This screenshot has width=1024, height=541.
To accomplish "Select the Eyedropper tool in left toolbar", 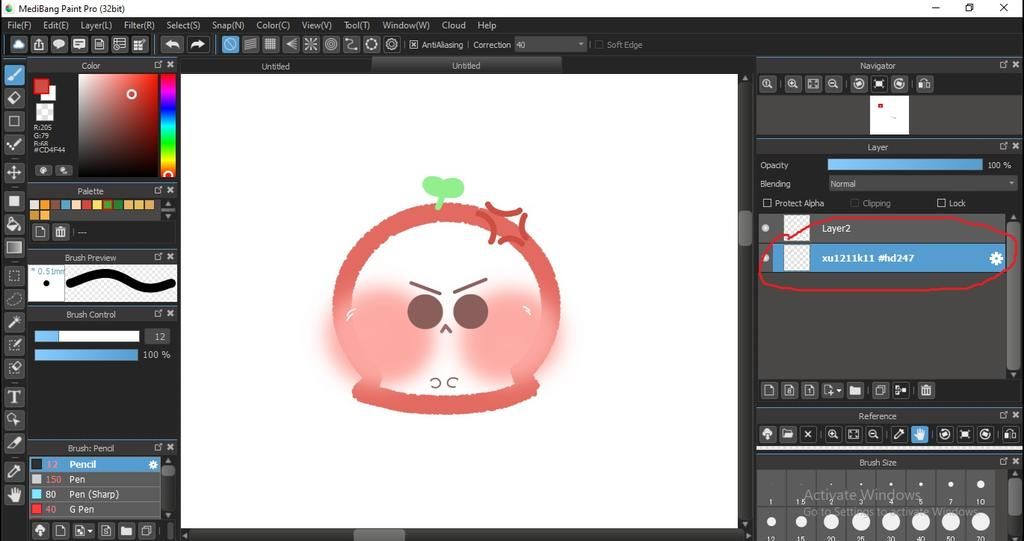I will [x=14, y=471].
